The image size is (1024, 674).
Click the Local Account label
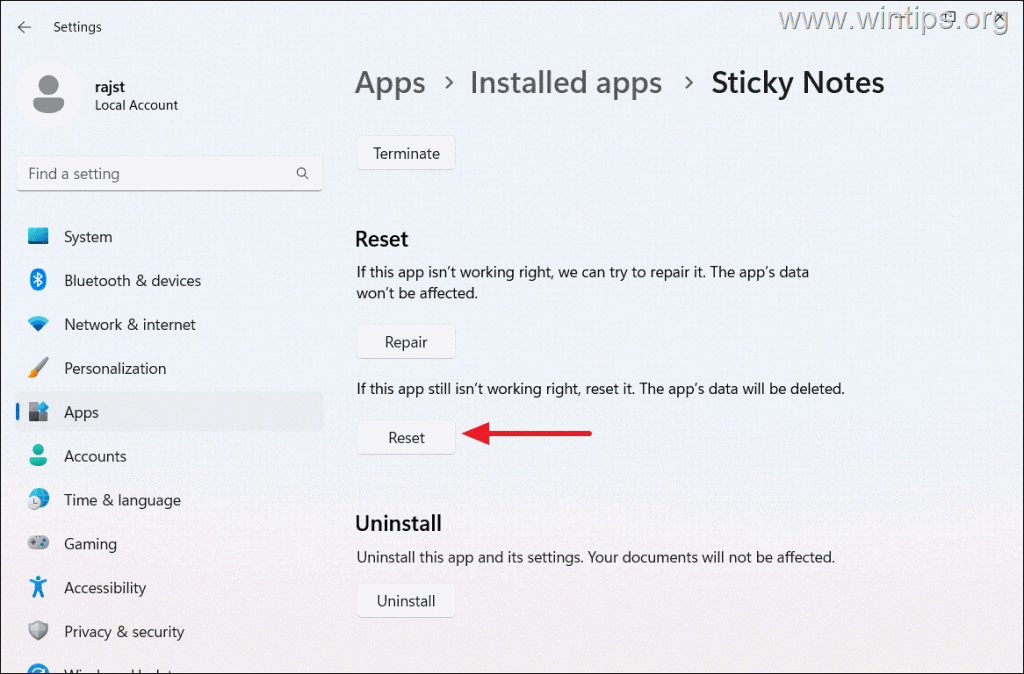136,105
